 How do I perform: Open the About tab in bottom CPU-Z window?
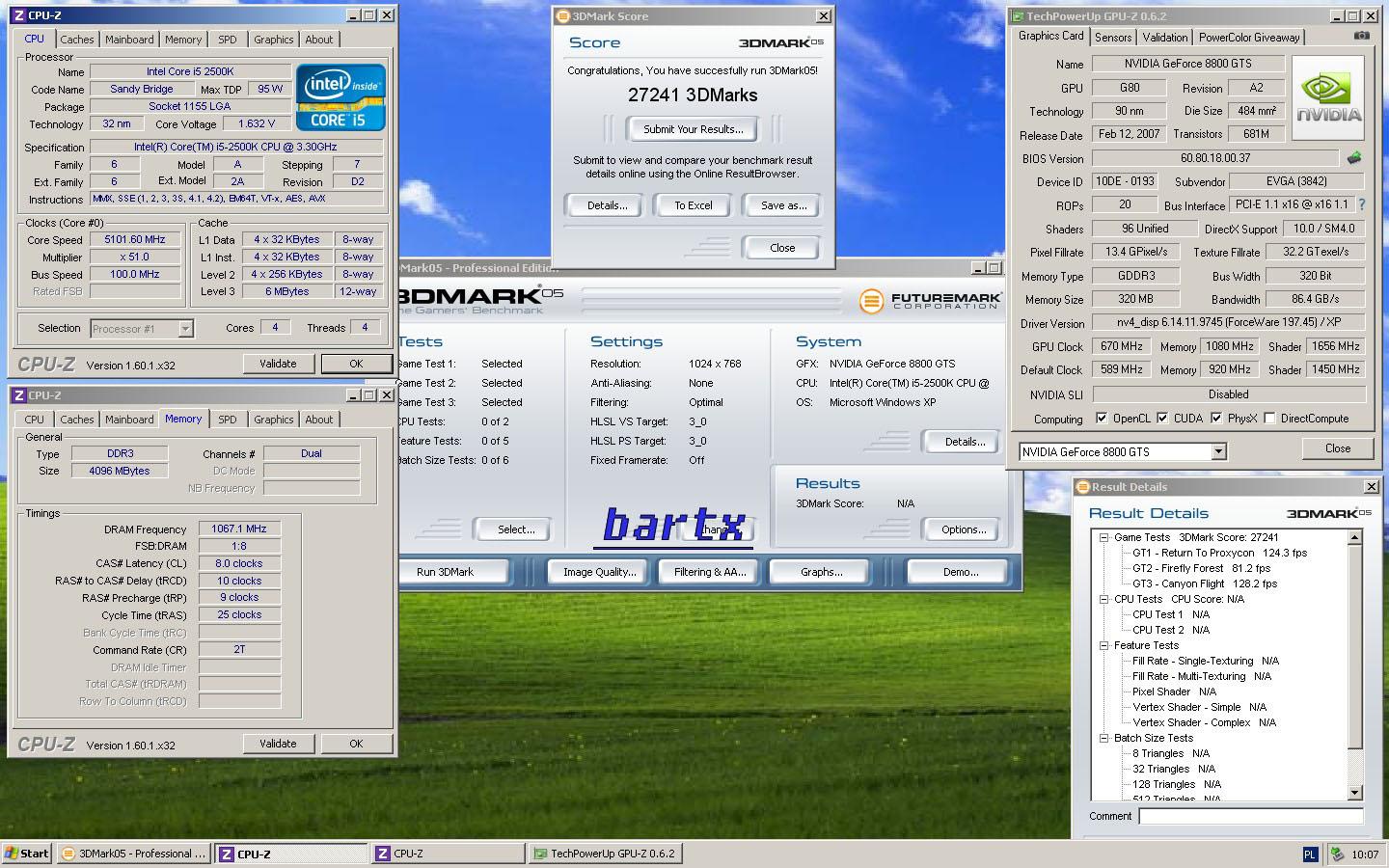tap(319, 420)
